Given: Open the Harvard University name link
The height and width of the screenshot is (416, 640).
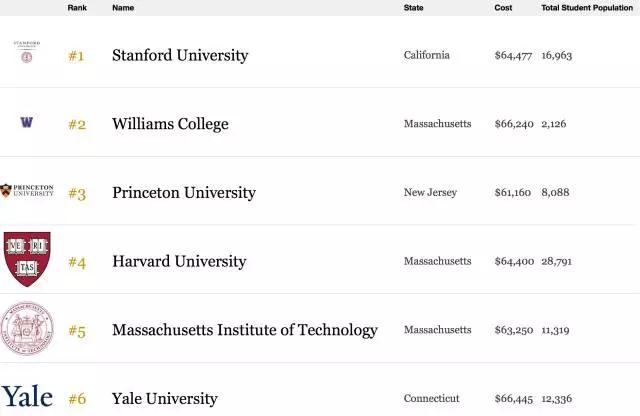Looking at the screenshot, I should [179, 261].
